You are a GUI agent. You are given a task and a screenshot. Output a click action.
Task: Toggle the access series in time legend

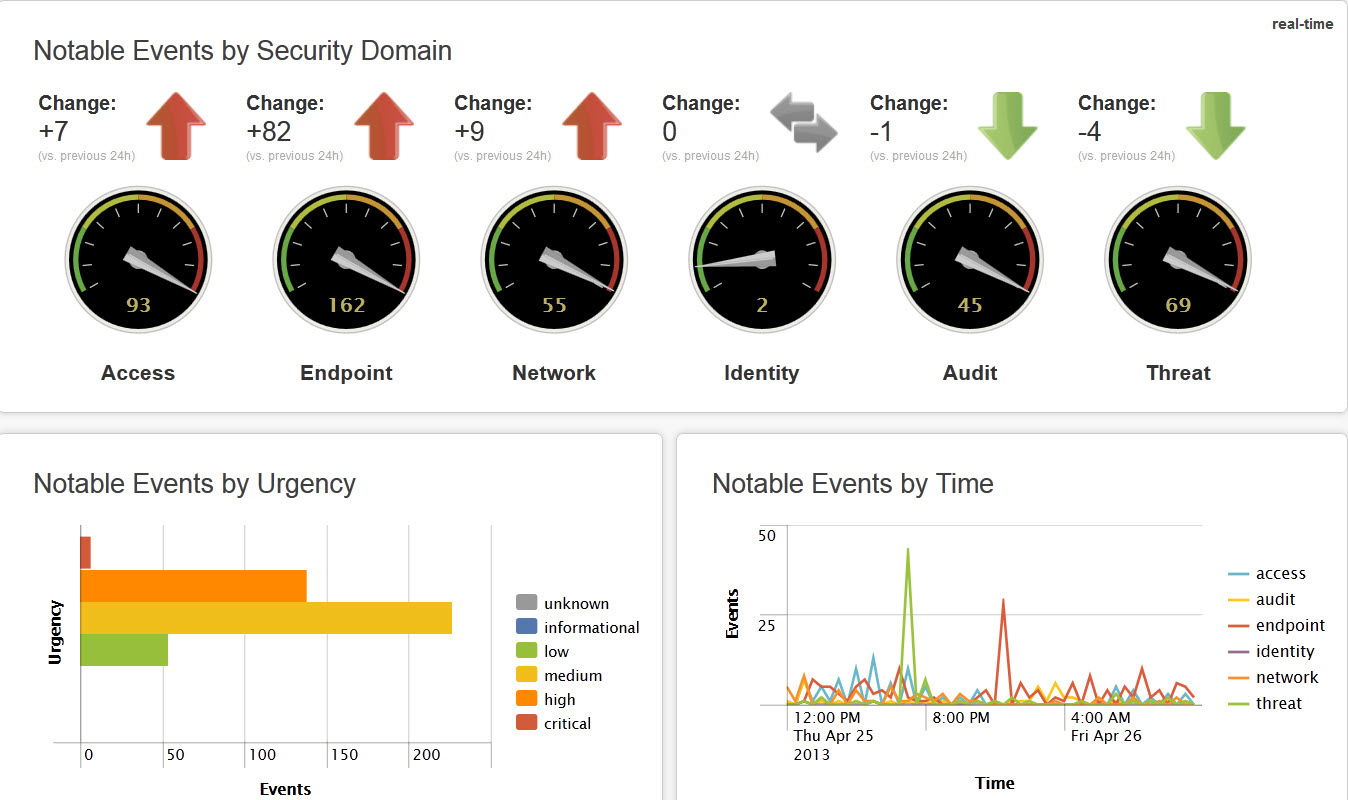point(1280,573)
